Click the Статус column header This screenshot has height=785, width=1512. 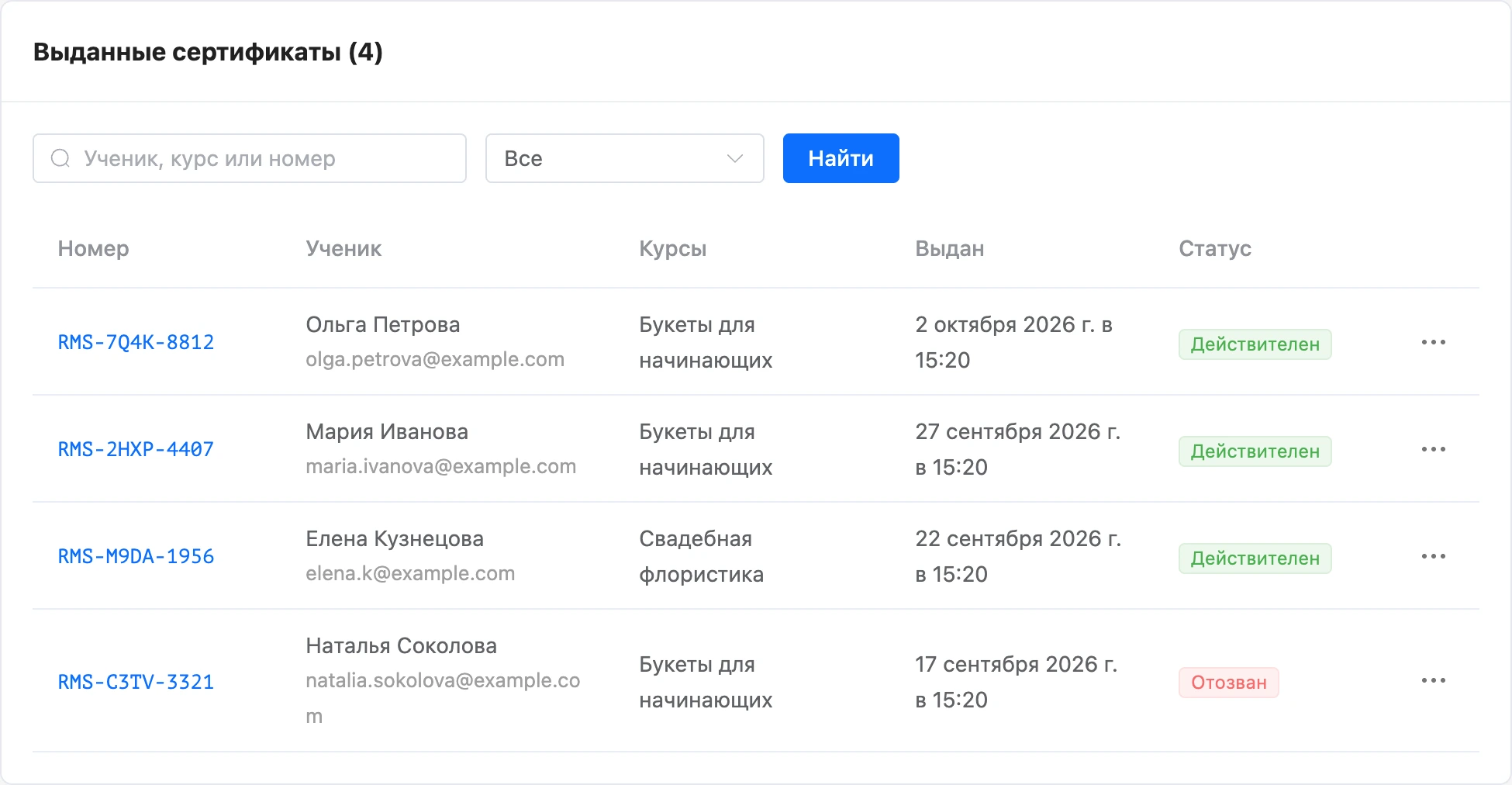pyautogui.click(x=1215, y=248)
